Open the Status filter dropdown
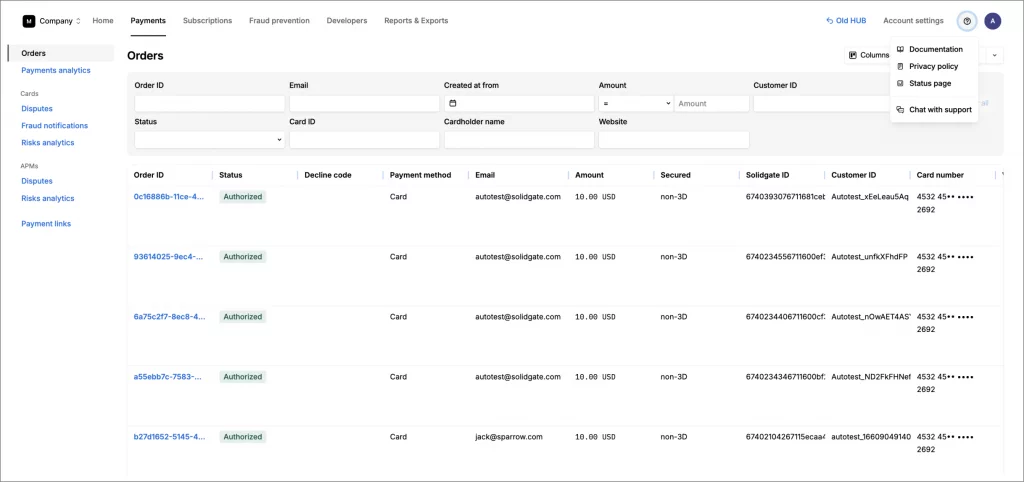This screenshot has height=482, width=1024. click(x=210, y=140)
